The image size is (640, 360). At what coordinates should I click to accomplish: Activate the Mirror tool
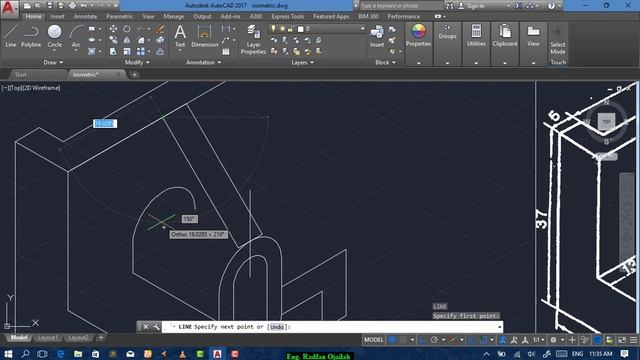point(127,40)
